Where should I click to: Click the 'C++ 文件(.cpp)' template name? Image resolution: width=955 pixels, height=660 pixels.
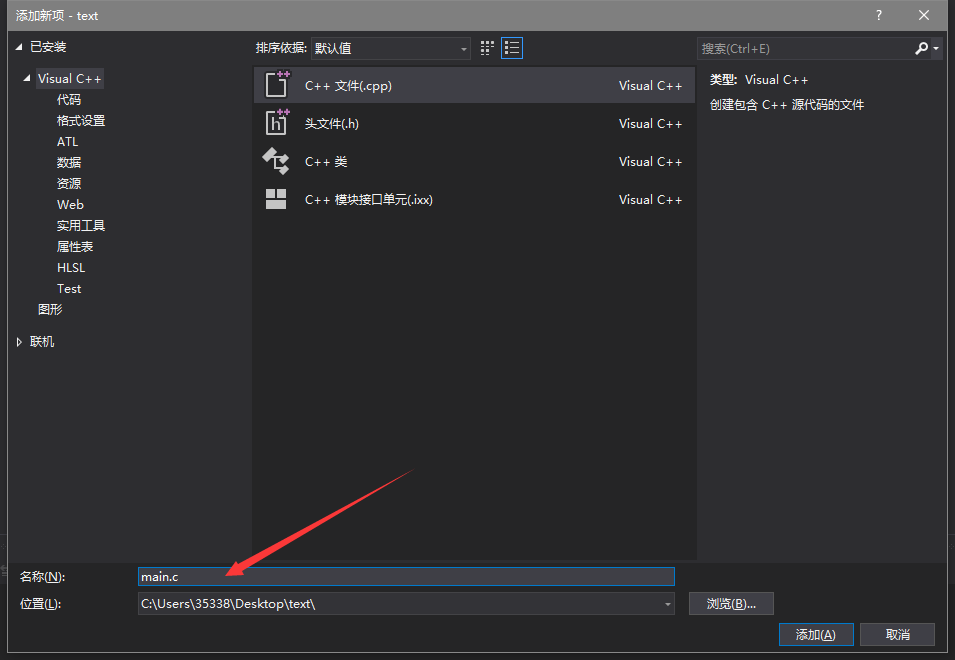coord(348,86)
